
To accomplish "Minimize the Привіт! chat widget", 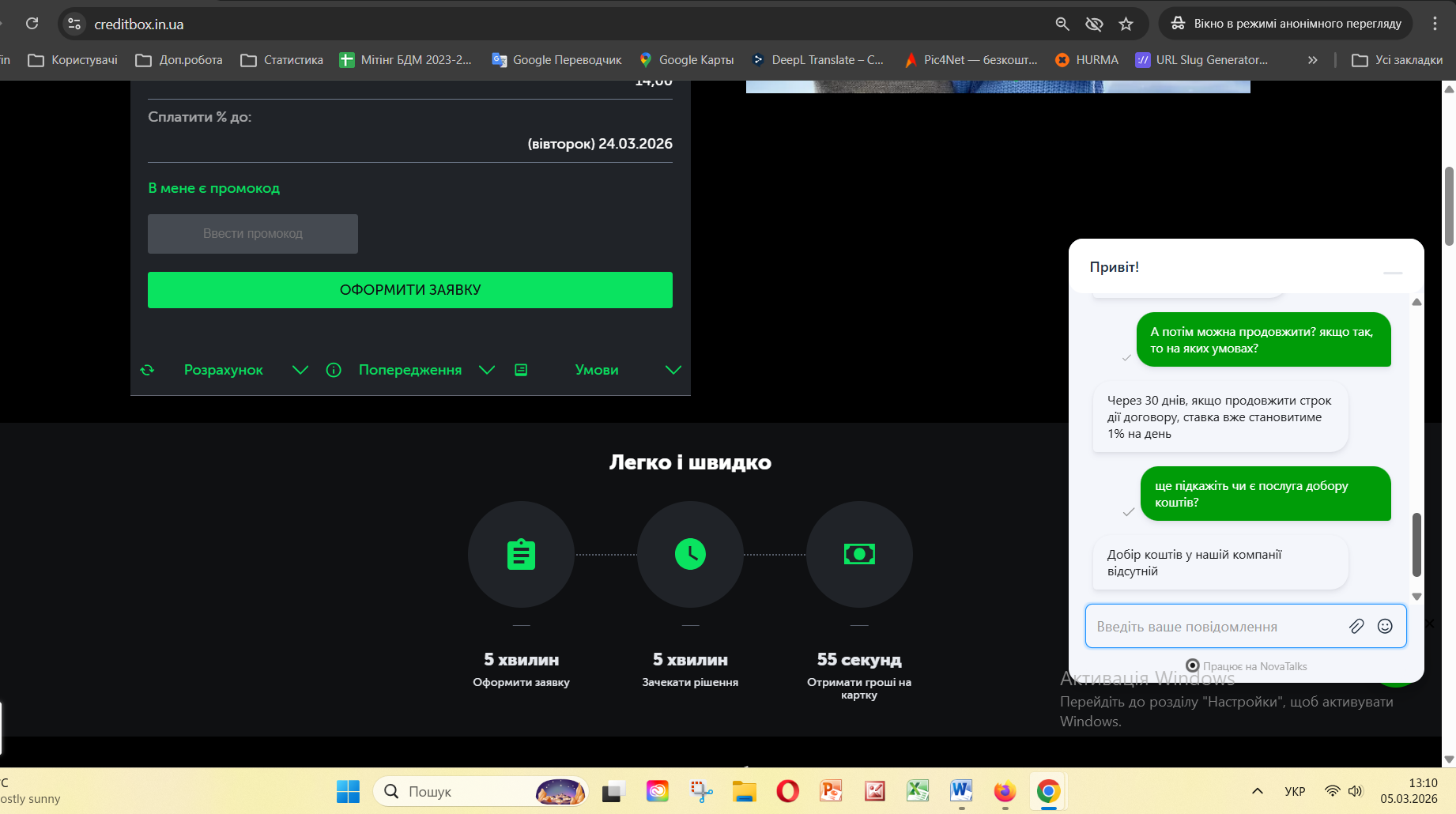I will tap(1394, 273).
